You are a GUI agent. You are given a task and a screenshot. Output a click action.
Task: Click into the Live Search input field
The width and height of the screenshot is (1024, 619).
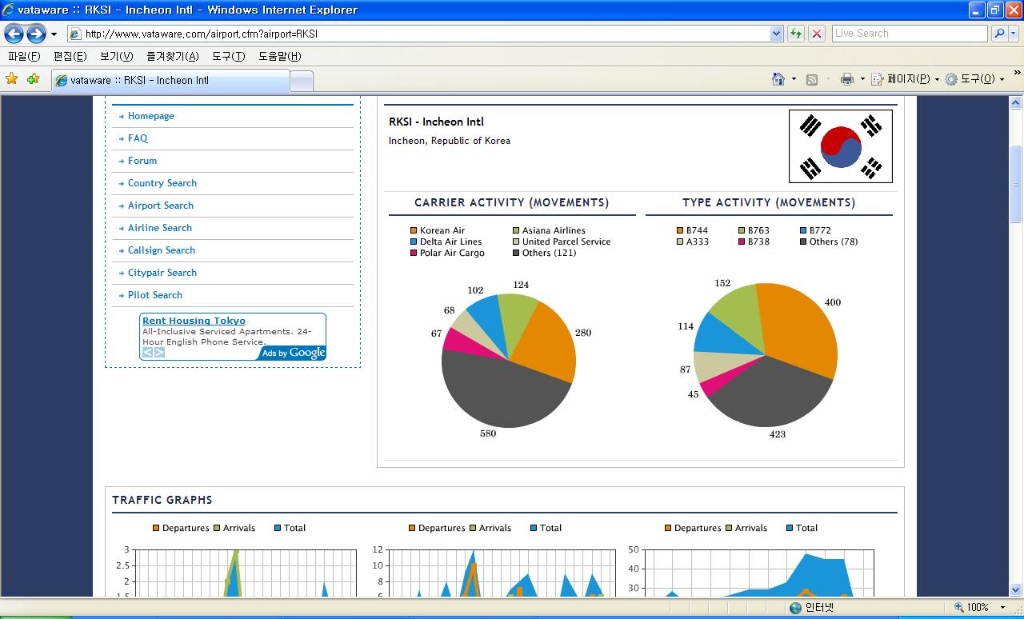point(908,33)
